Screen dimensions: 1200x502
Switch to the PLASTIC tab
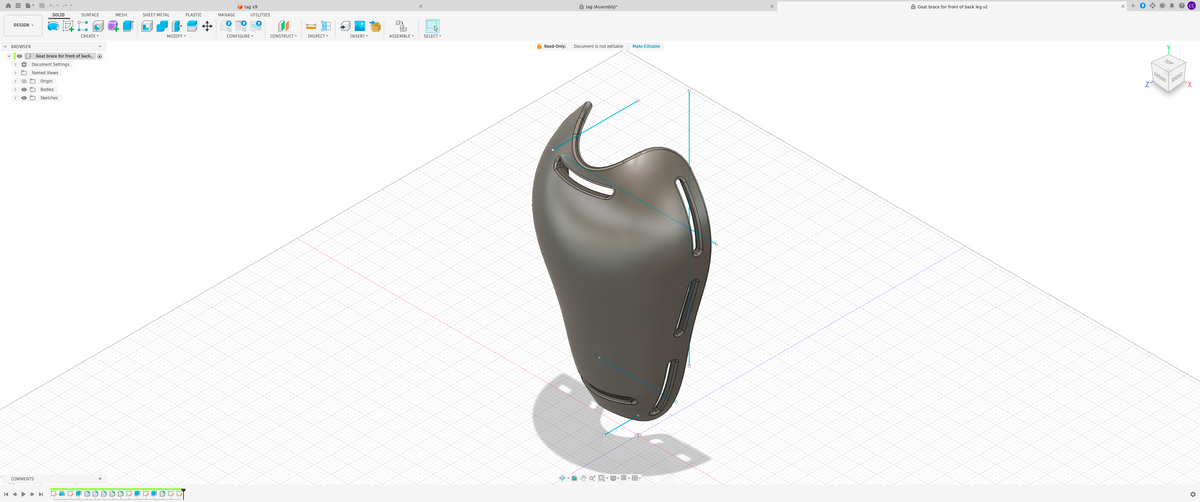pyautogui.click(x=194, y=15)
